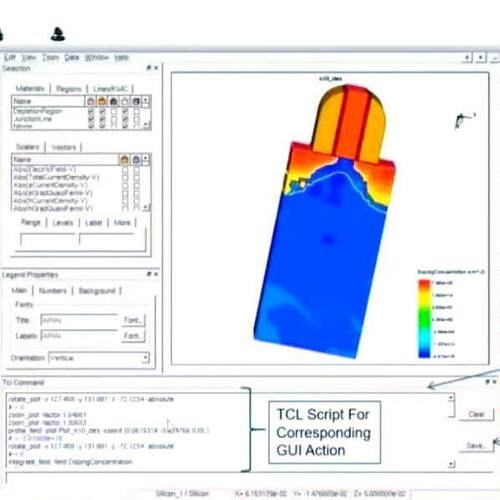Screen dimensions: 500x500
Task: Click the black icon above the menu bar
Action: pyautogui.click(x=58, y=34)
